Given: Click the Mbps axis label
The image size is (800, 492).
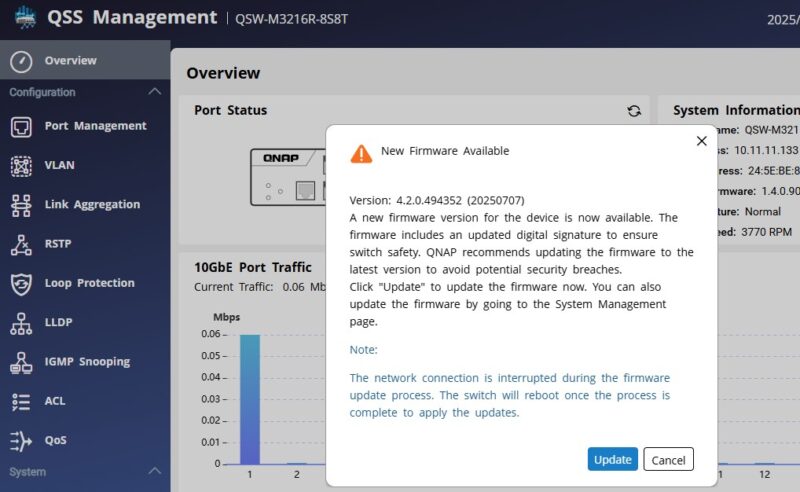Looking at the screenshot, I should pos(227,317).
